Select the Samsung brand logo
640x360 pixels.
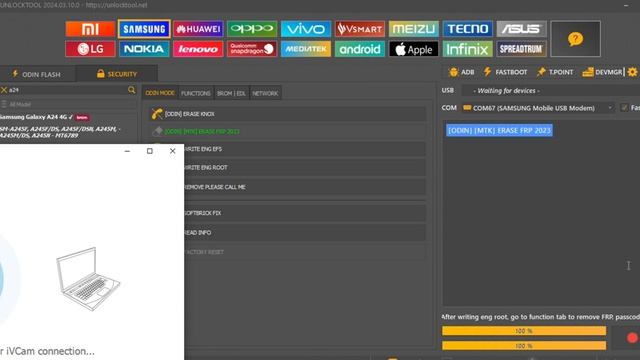pos(144,29)
